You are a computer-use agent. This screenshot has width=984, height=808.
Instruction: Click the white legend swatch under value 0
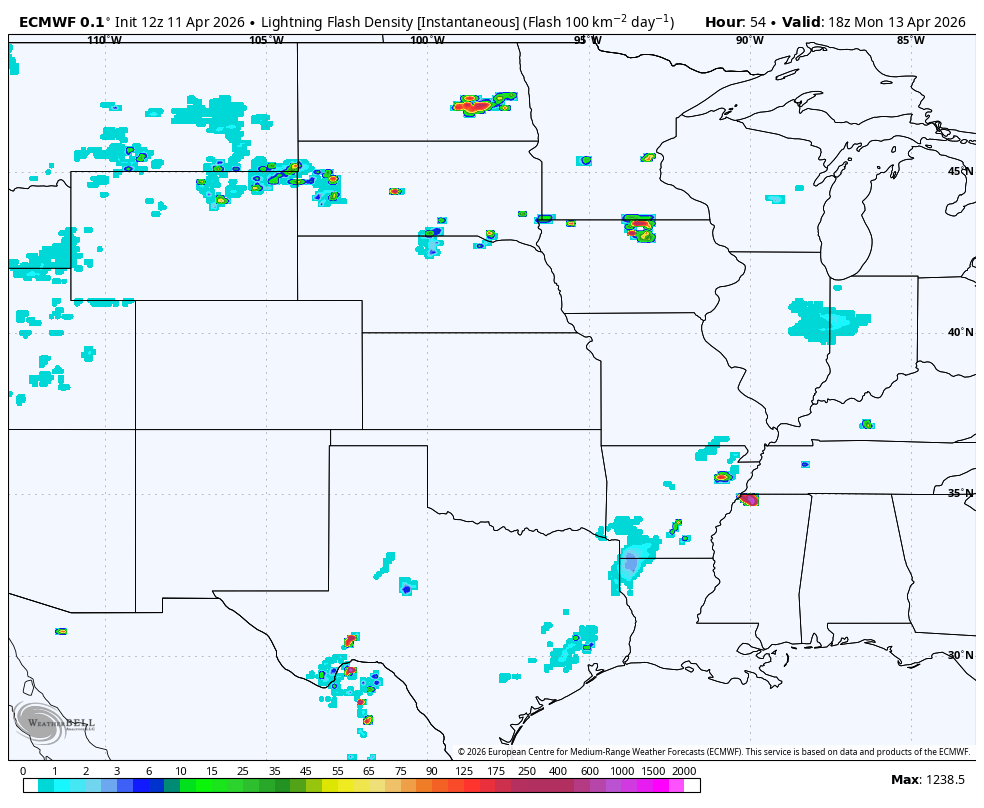click(x=31, y=785)
